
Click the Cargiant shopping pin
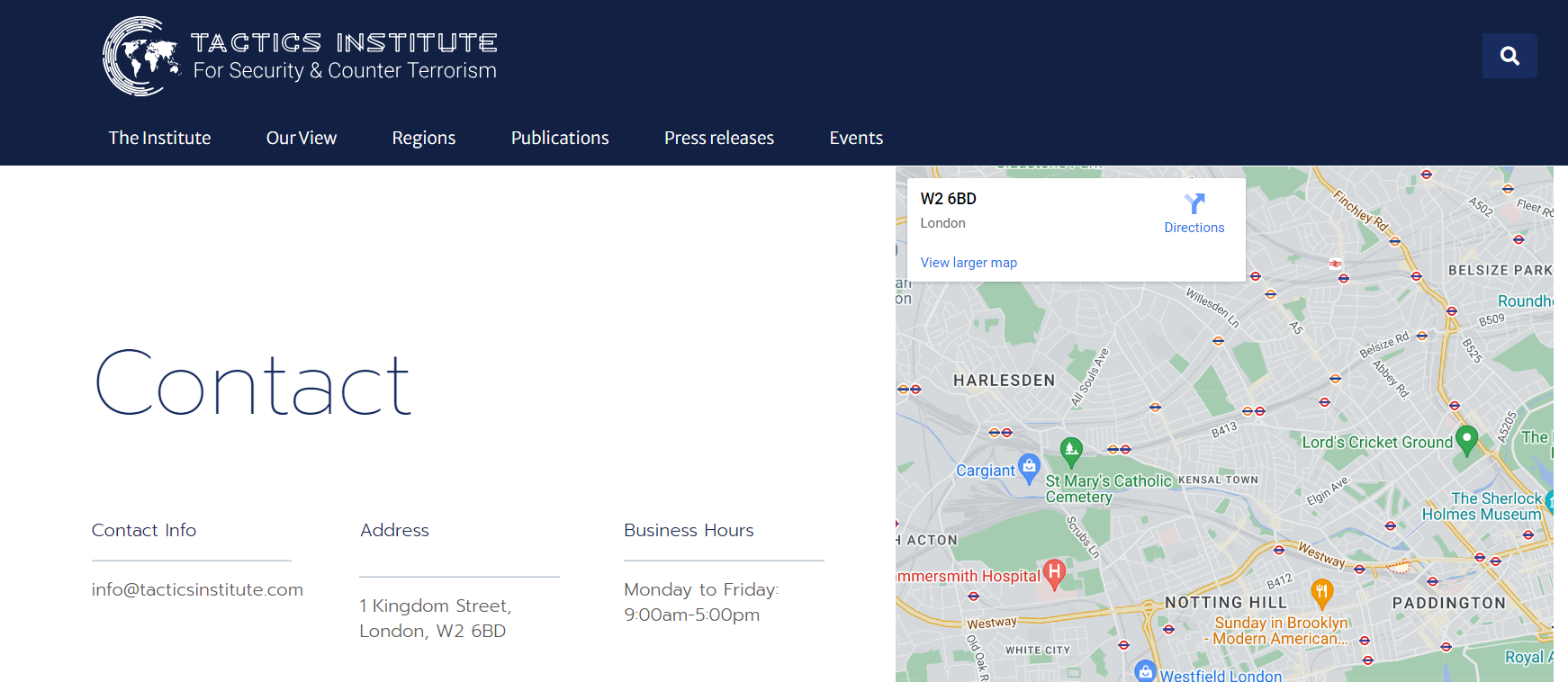tap(1029, 467)
